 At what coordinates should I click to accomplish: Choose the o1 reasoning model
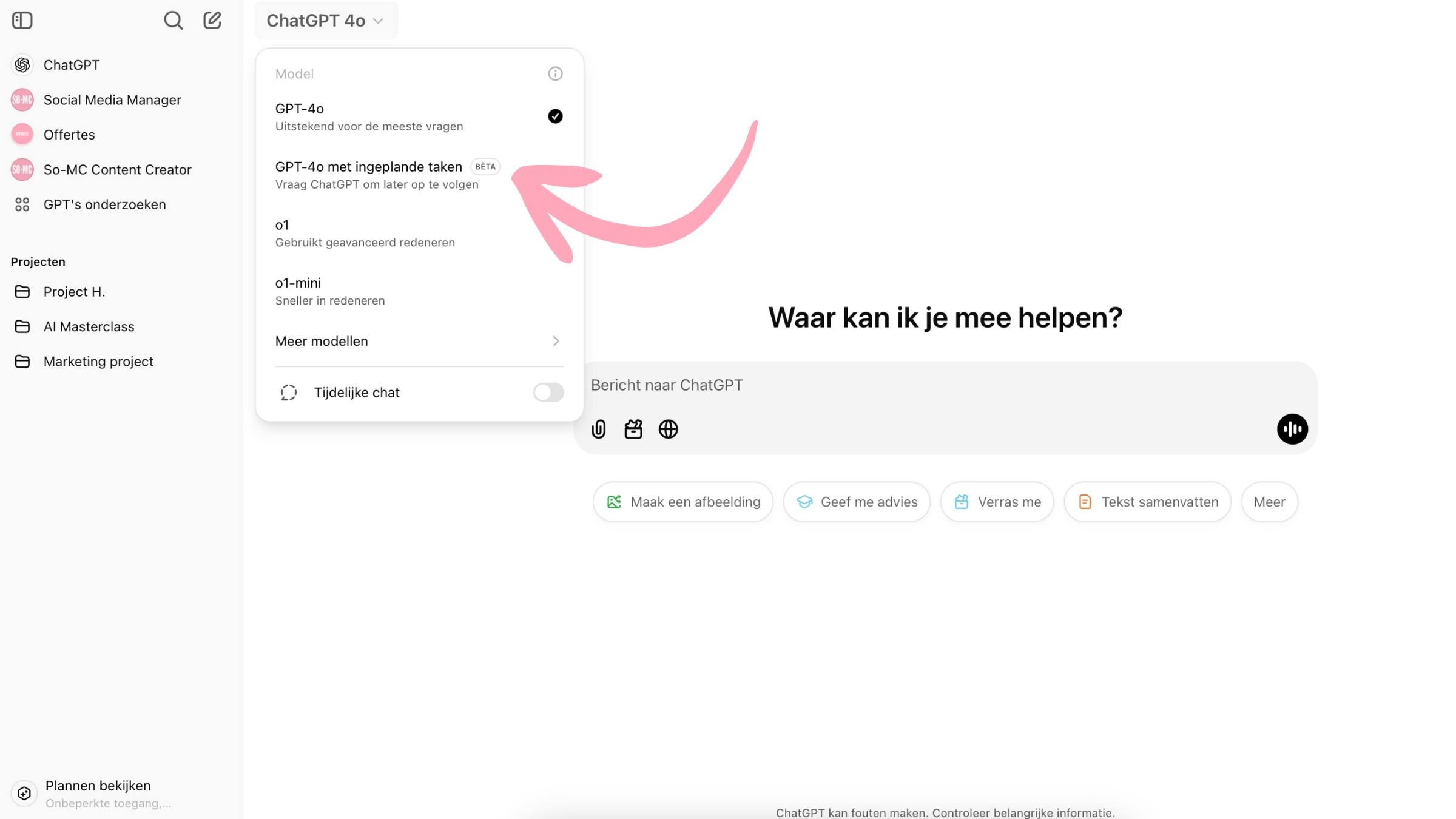[x=419, y=234]
